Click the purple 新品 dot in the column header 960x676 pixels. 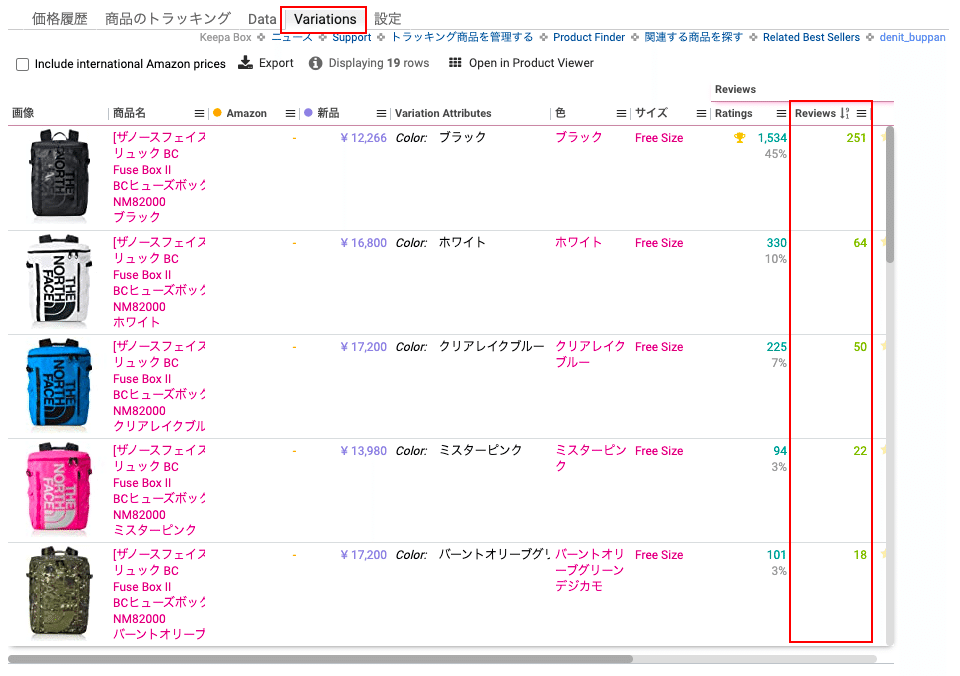tap(308, 113)
